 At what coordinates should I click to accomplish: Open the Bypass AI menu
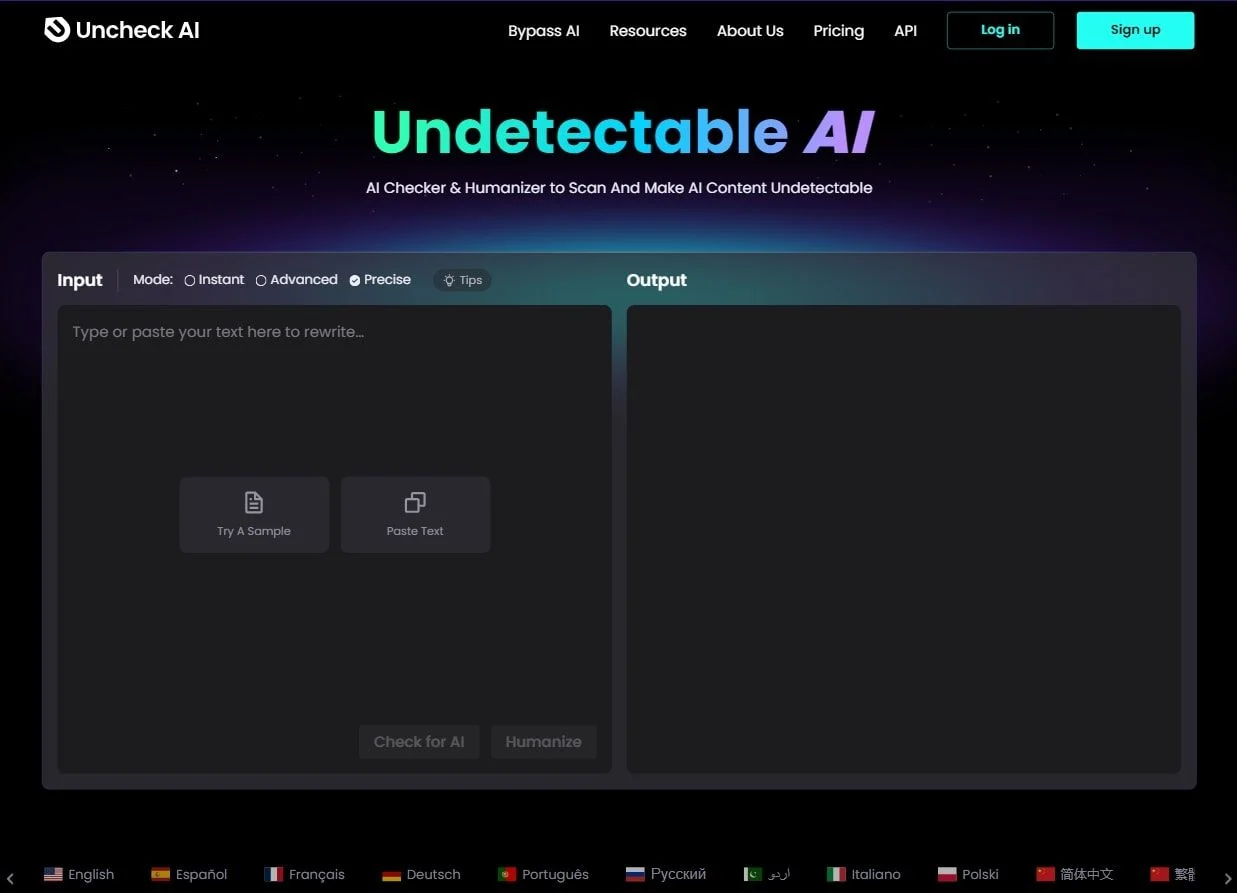click(x=544, y=31)
